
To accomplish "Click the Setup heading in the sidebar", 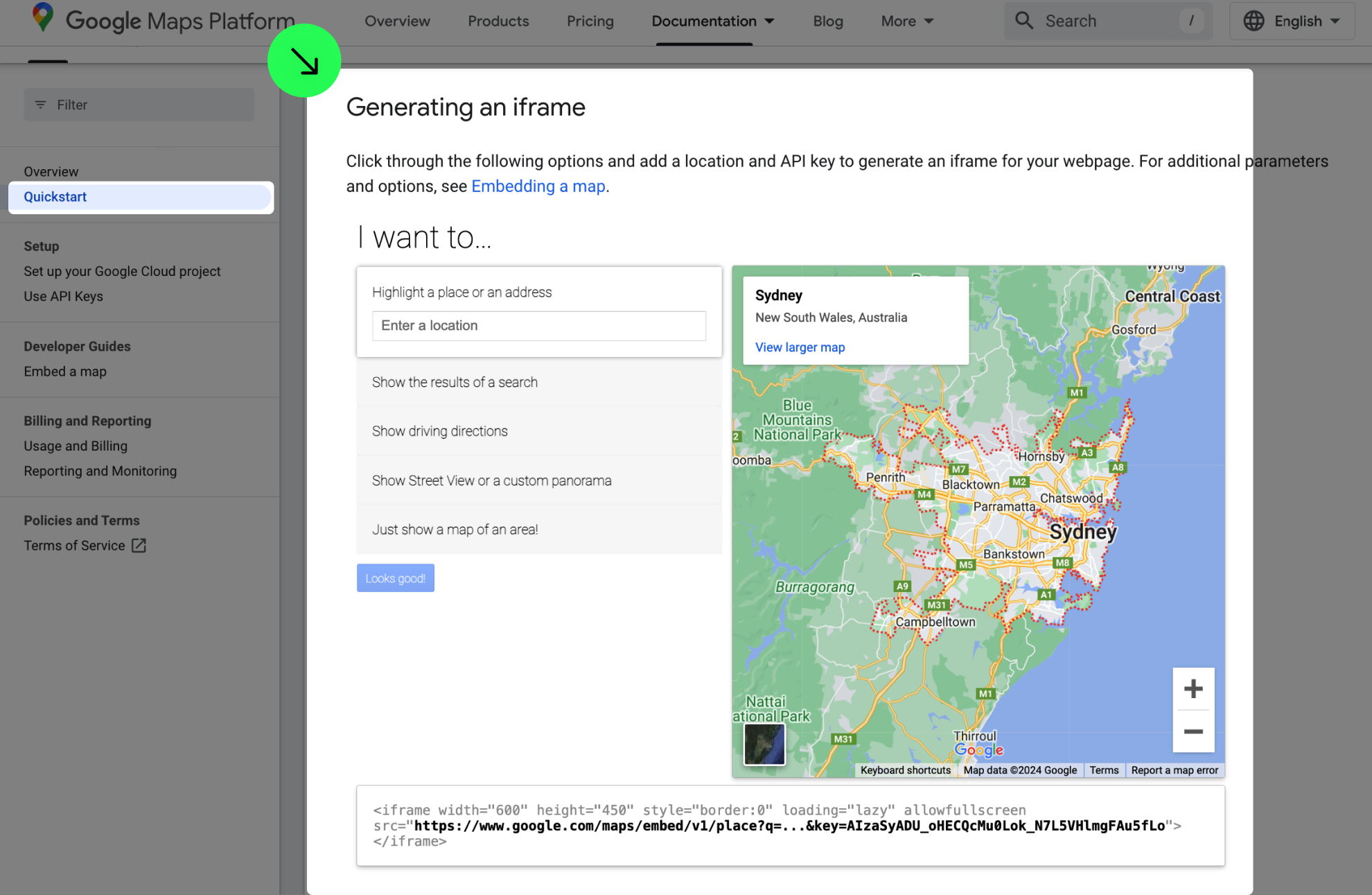I will (42, 247).
